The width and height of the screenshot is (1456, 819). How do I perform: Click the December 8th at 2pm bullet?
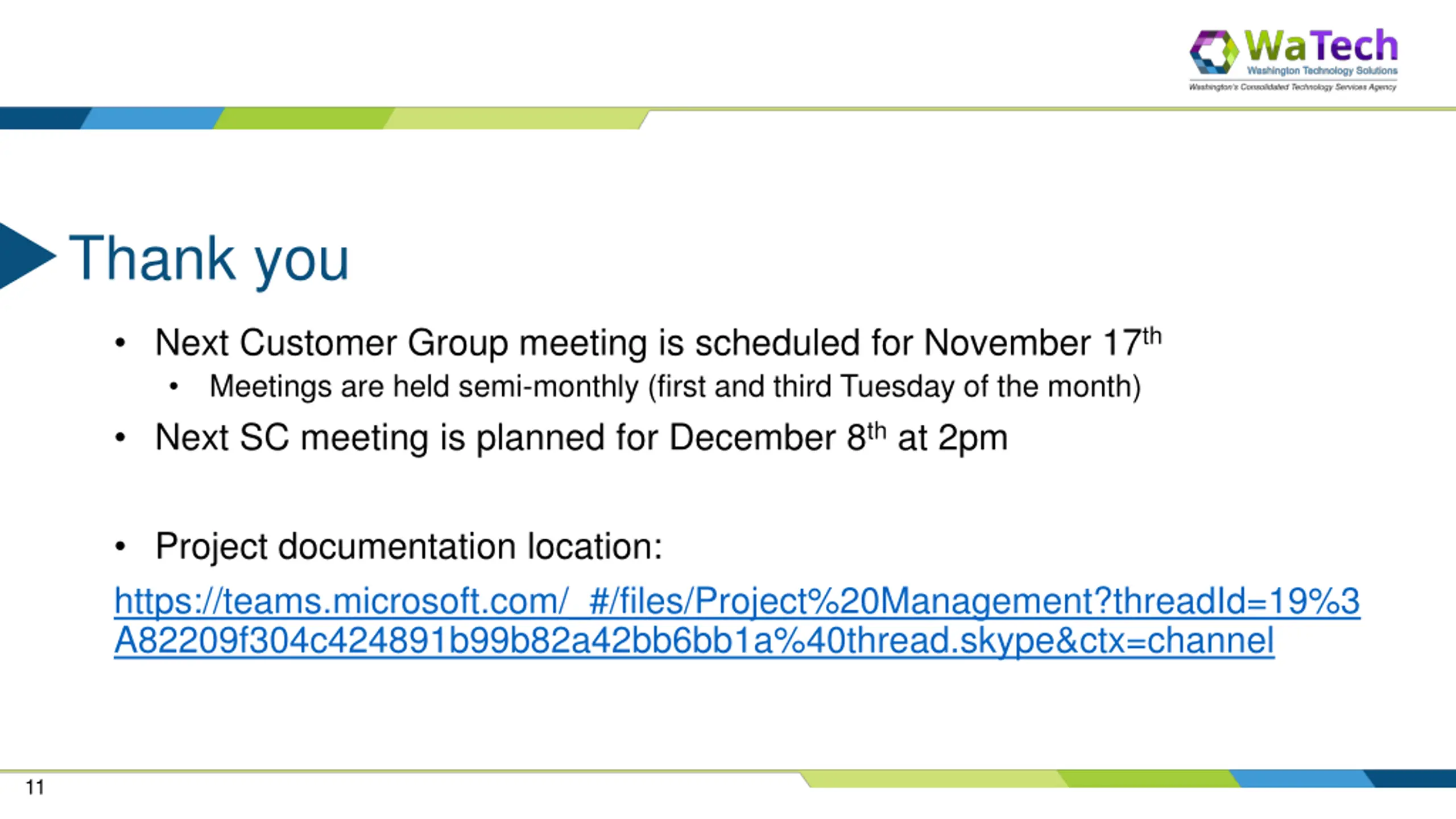(x=581, y=437)
